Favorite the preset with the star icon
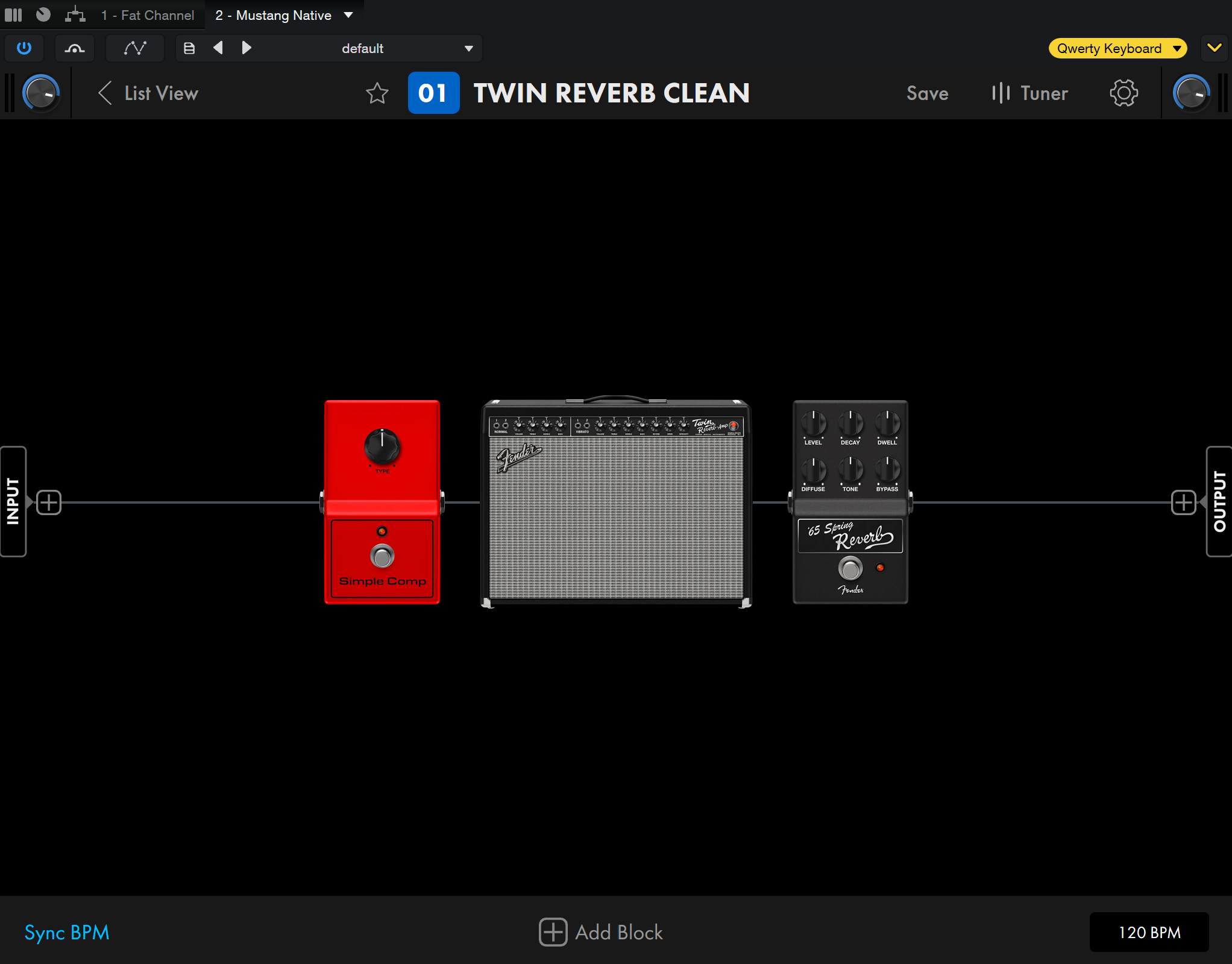Image resolution: width=1232 pixels, height=964 pixels. click(377, 93)
